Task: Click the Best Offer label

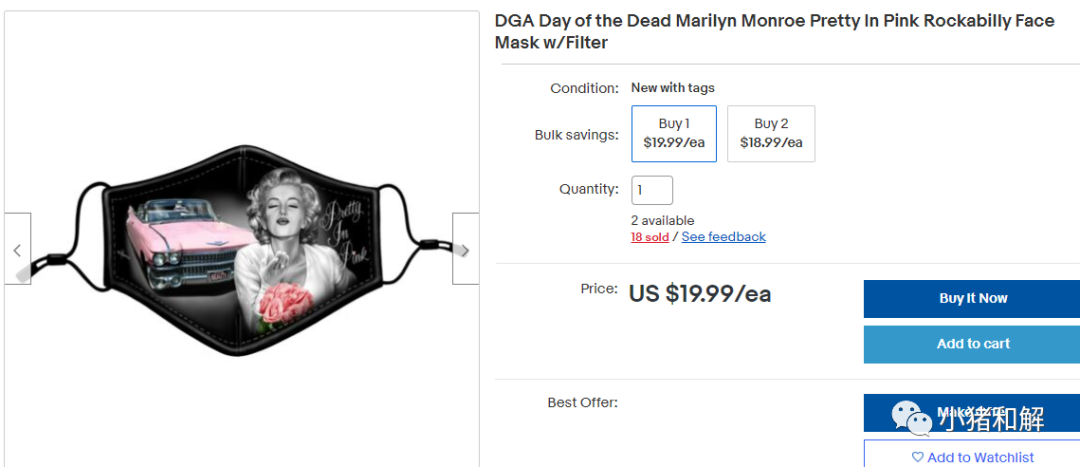Action: tap(582, 403)
